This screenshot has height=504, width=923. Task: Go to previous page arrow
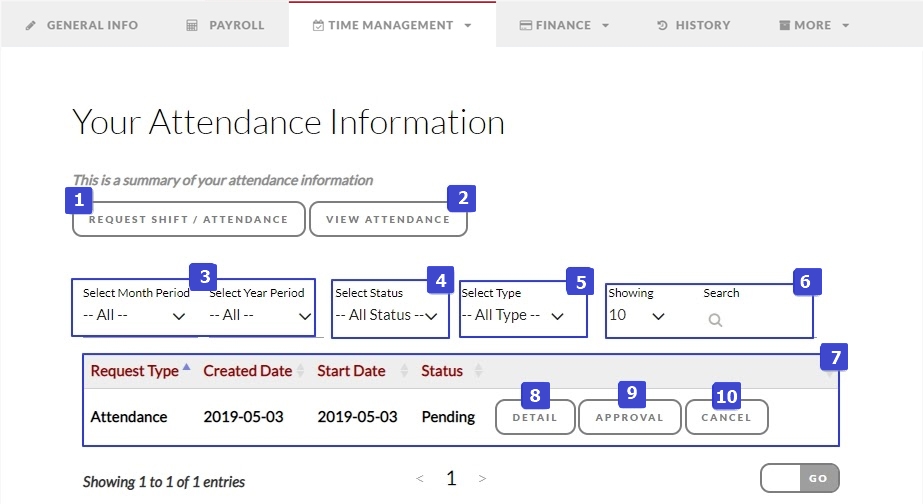420,480
